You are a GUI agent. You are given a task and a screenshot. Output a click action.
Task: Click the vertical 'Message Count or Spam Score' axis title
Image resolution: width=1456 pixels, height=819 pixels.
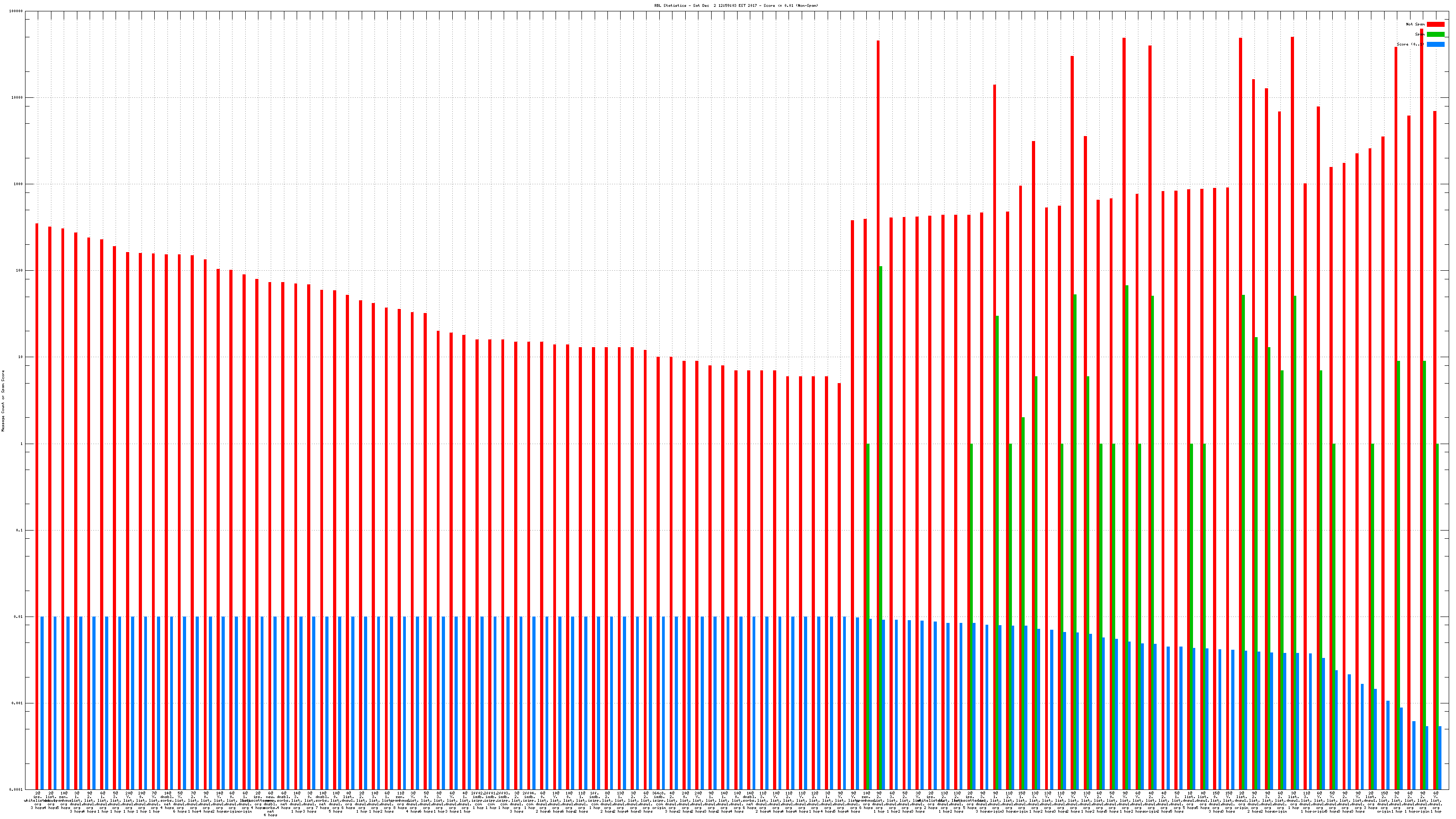click(3, 401)
